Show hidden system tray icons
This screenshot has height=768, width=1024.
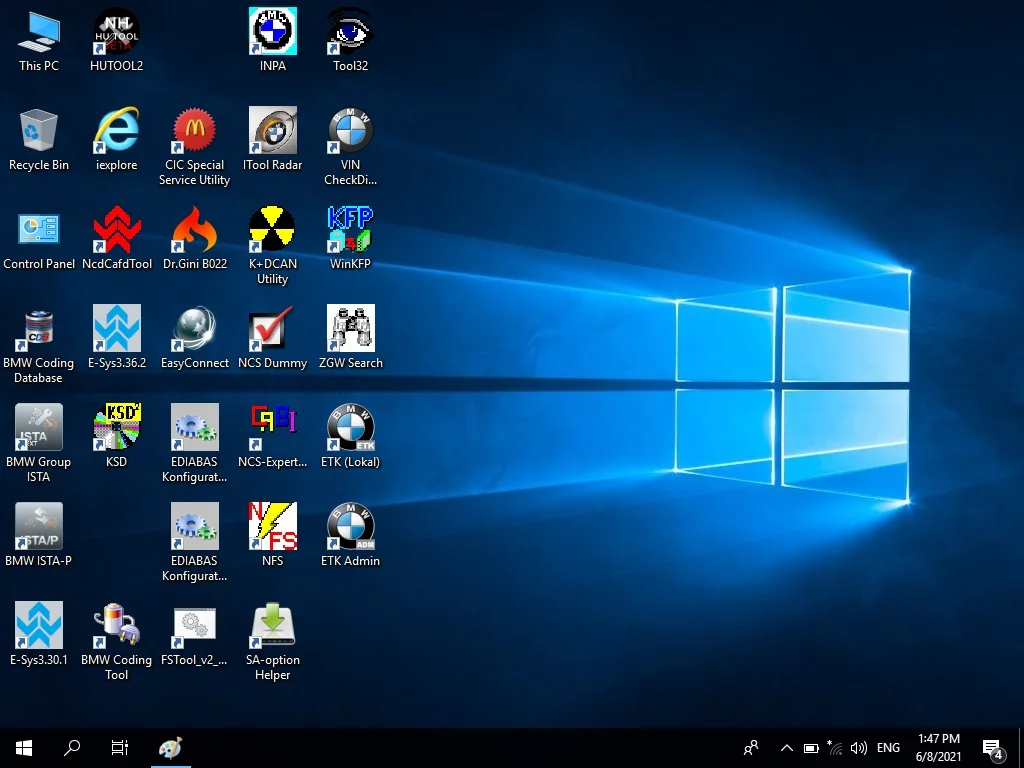point(786,748)
